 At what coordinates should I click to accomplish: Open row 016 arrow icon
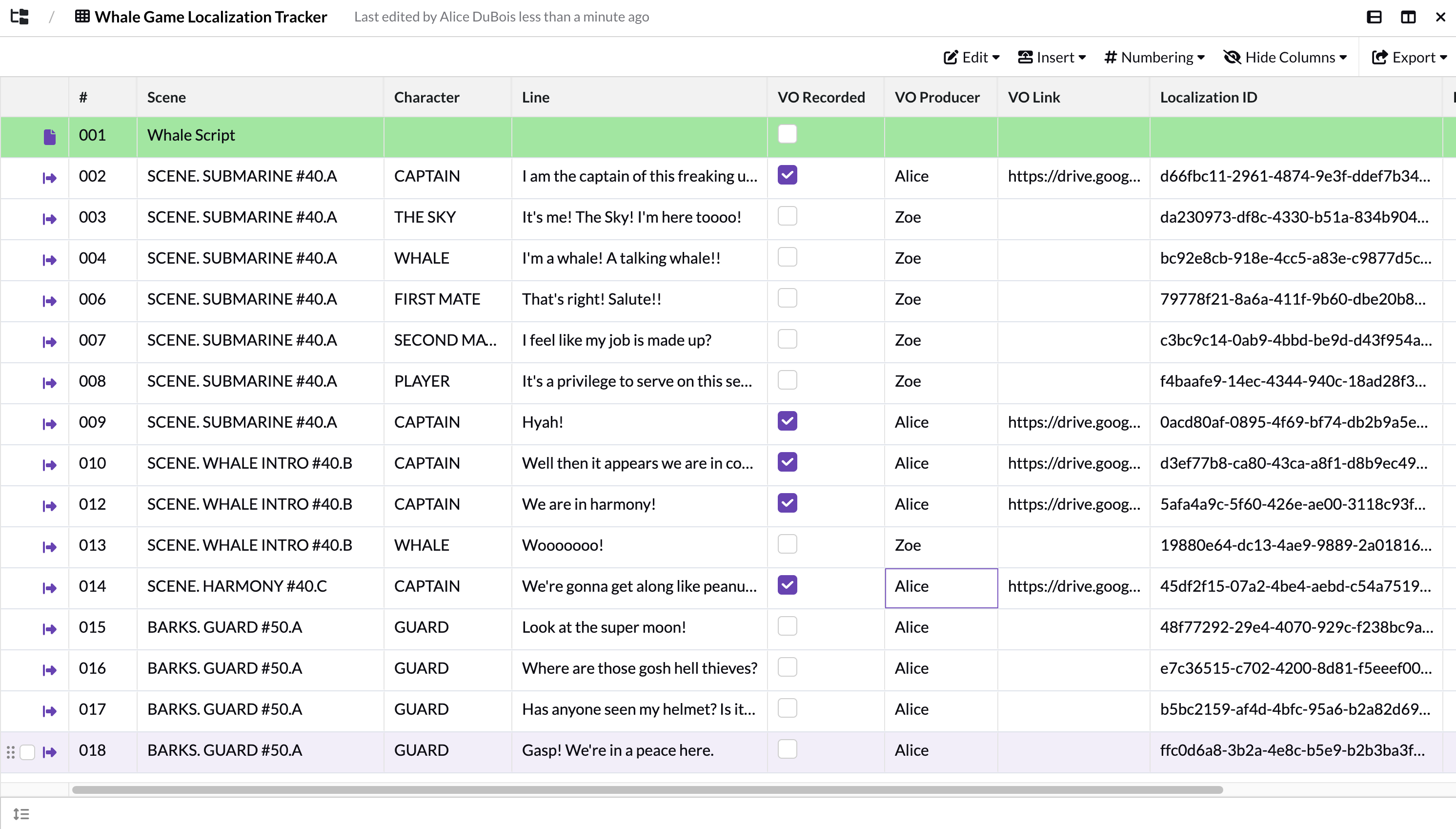coord(49,670)
